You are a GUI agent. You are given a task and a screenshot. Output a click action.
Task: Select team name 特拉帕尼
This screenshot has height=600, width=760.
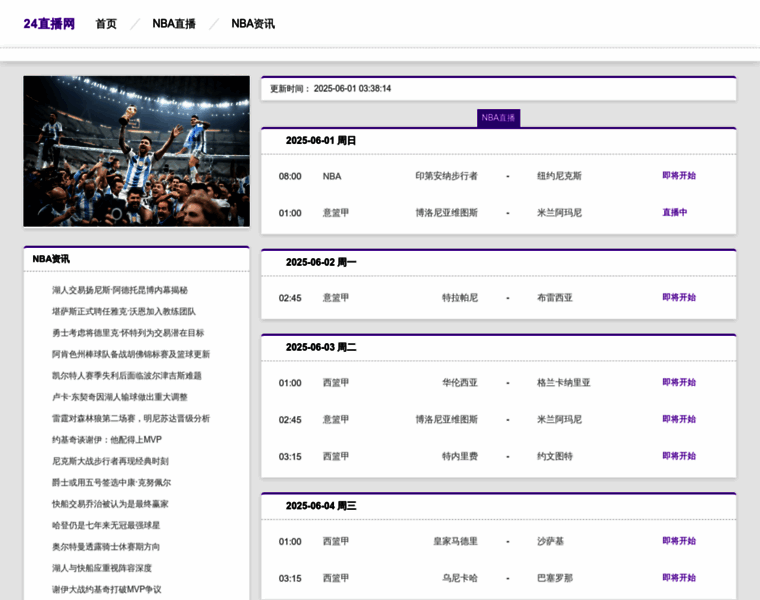click(460, 298)
